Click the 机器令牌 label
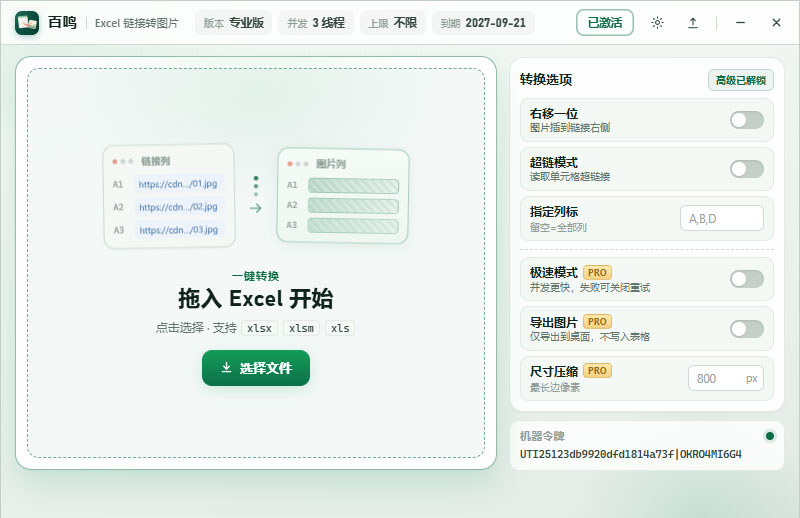This screenshot has width=800, height=518. pos(542,436)
